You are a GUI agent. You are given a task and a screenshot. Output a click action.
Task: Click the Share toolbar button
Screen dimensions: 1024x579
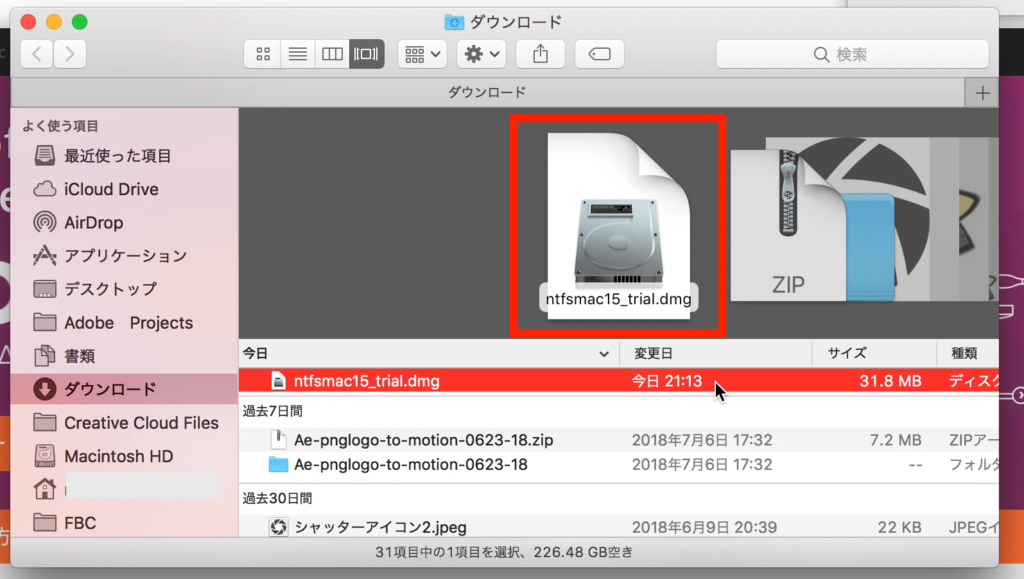click(540, 54)
